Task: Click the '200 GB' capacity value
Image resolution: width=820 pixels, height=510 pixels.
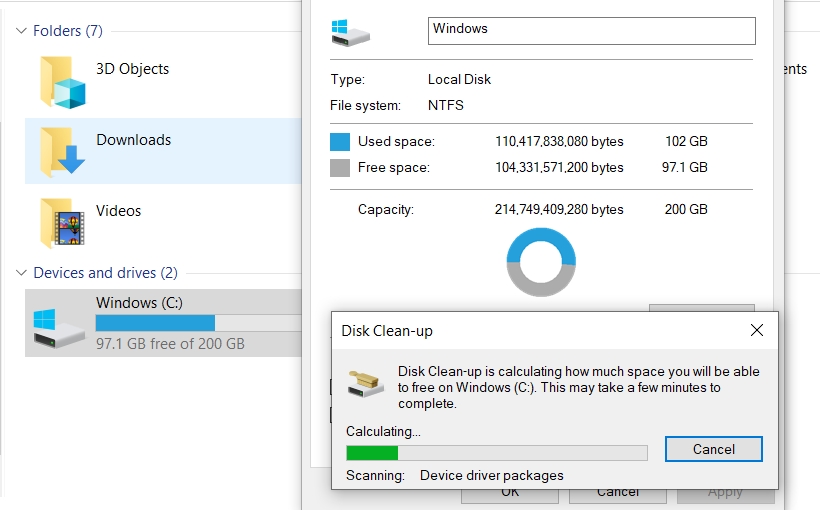Action: click(686, 209)
